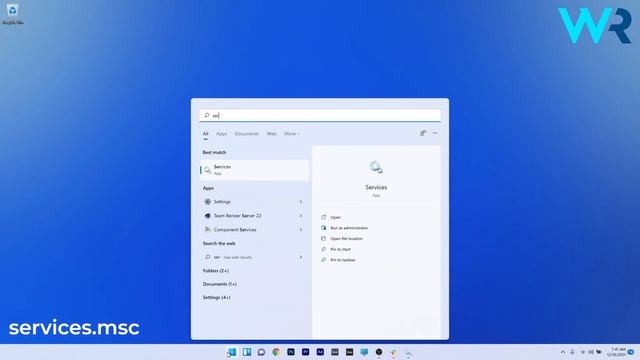Image resolution: width=640 pixels, height=360 pixels.
Task: Show hidden system tray icons chevron
Action: coord(563,352)
